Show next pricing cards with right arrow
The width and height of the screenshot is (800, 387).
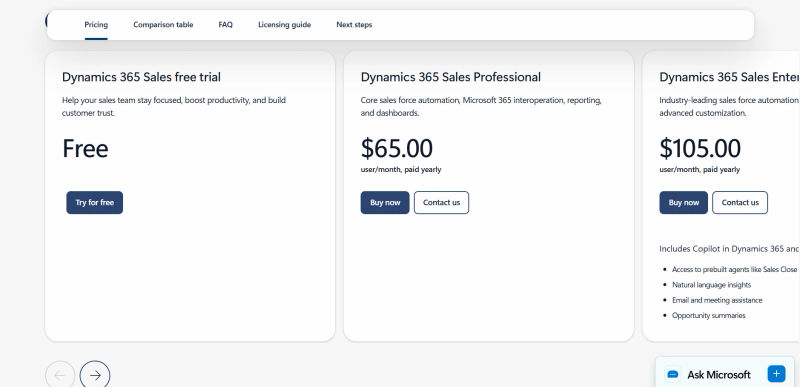[x=95, y=375]
